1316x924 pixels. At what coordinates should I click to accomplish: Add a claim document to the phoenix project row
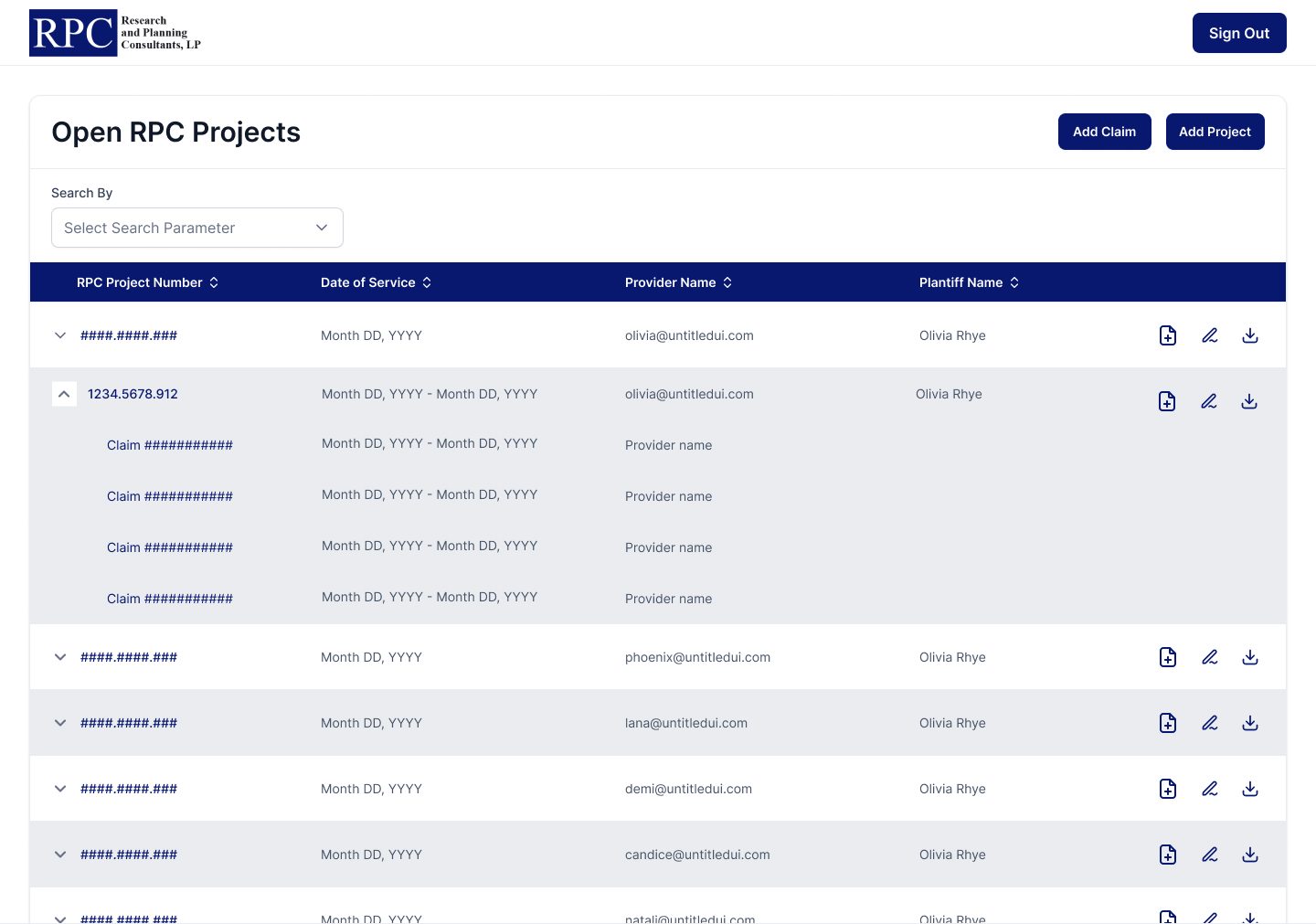pyautogui.click(x=1168, y=657)
